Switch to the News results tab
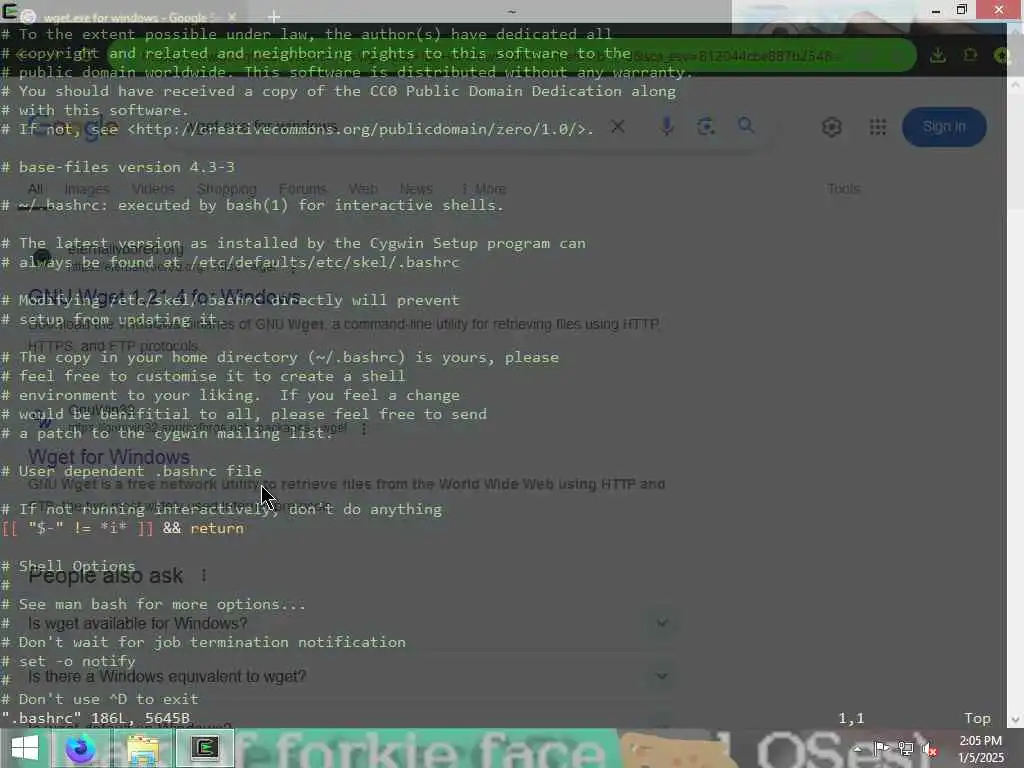 [416, 189]
